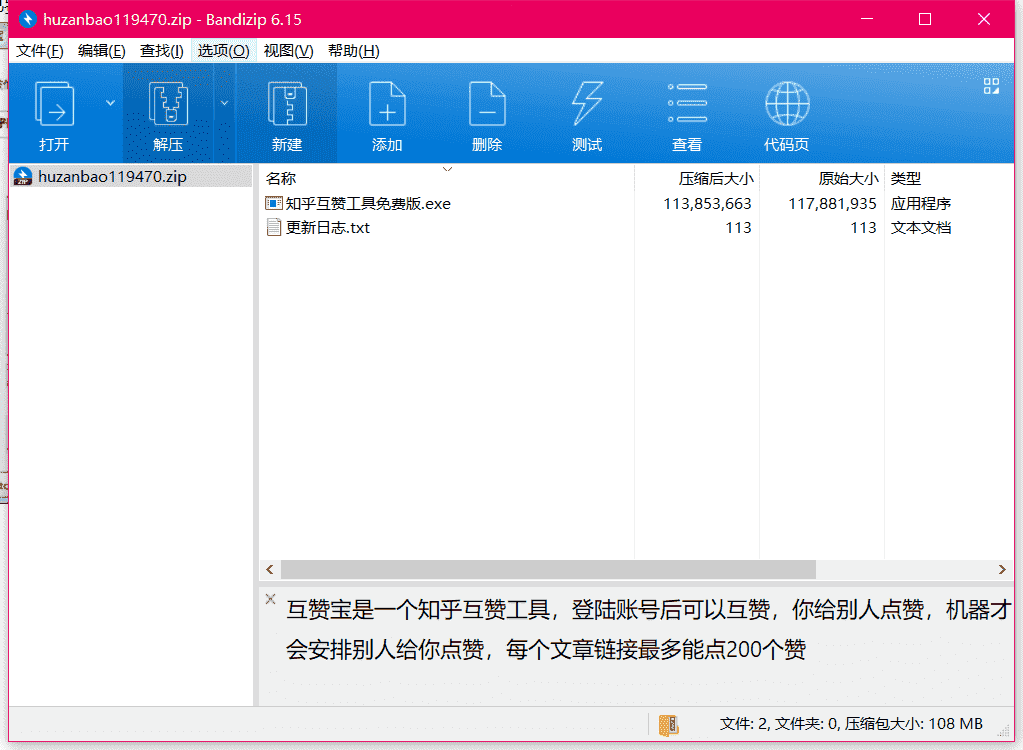
Task: Click the Bandizip logo in title bar
Action: point(27,19)
